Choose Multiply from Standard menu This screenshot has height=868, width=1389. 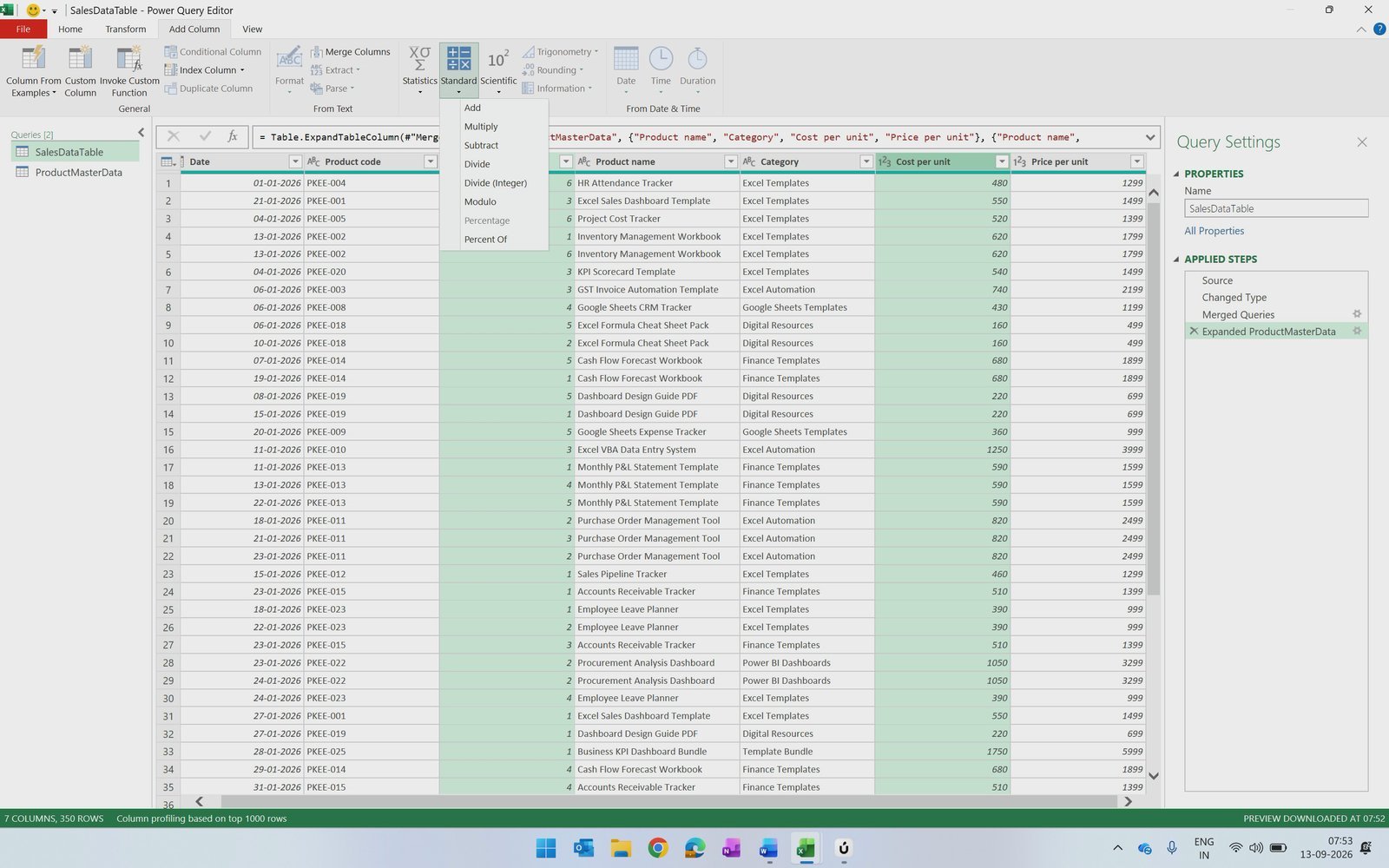point(494,127)
